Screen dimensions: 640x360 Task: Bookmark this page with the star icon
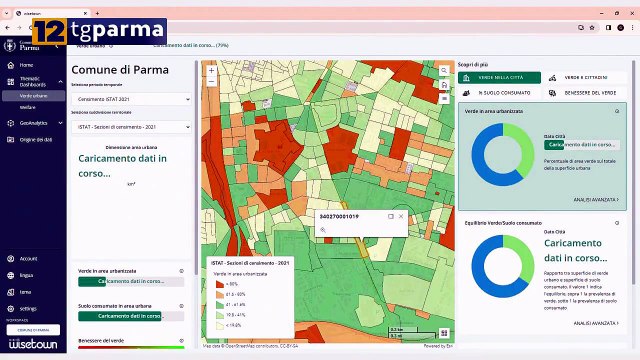(592, 28)
